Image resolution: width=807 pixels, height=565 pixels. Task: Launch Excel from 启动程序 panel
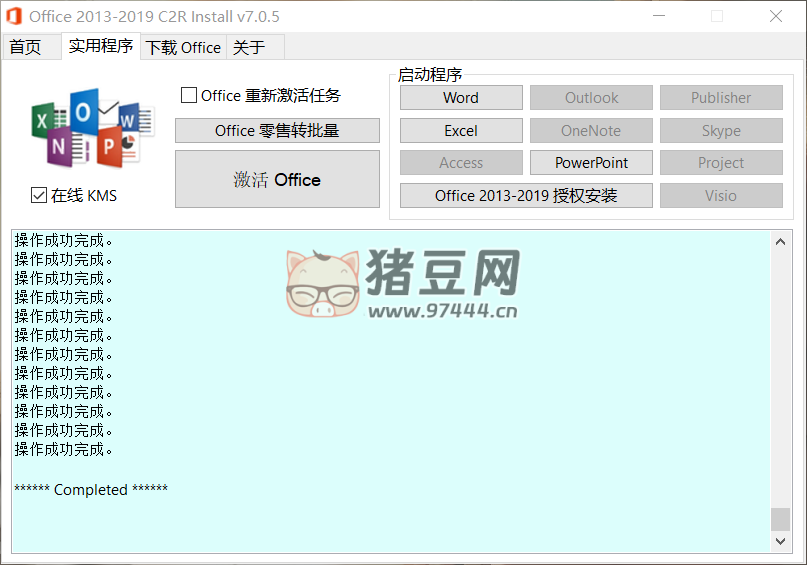461,131
